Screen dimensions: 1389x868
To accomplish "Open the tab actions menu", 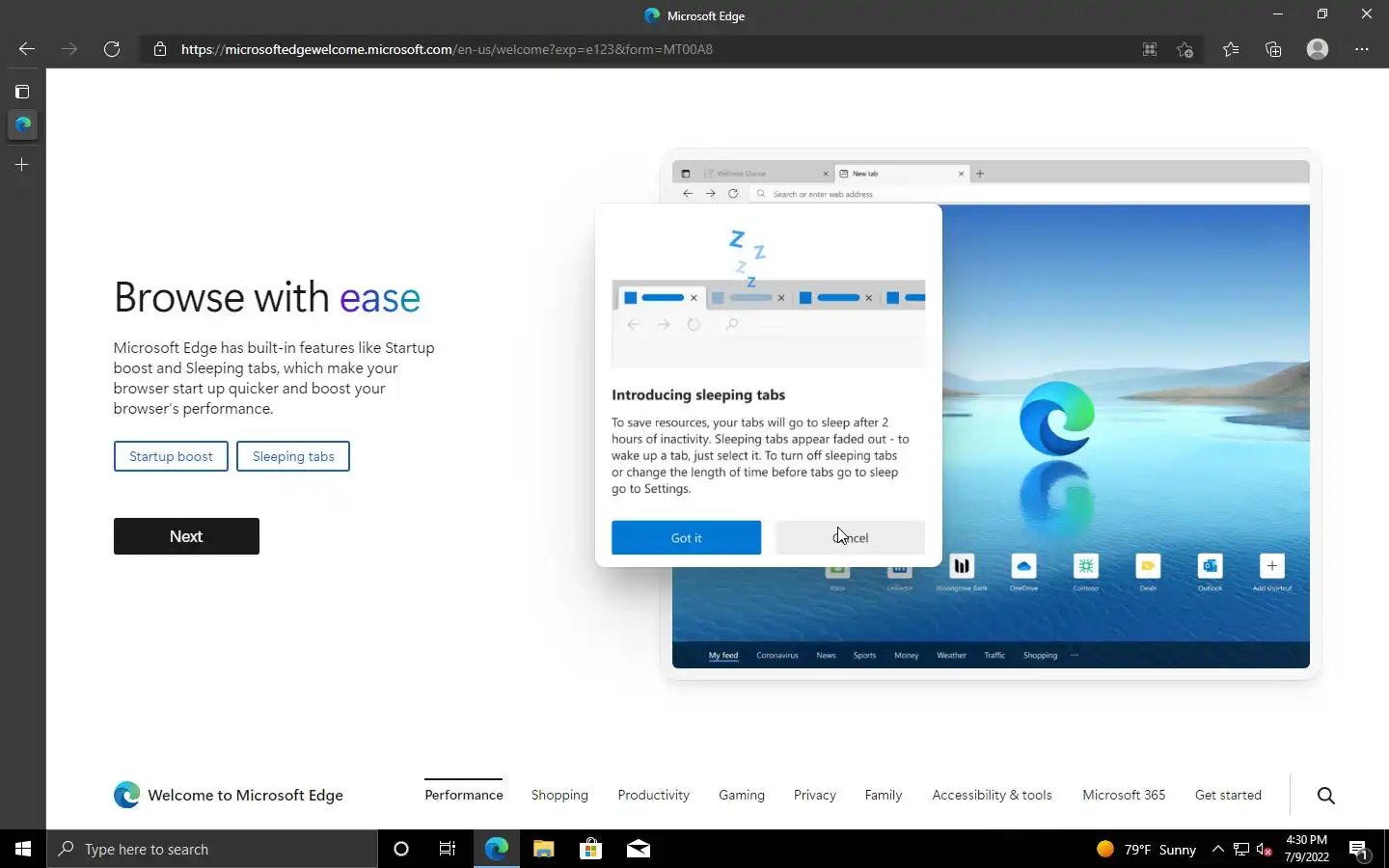I will click(22, 92).
